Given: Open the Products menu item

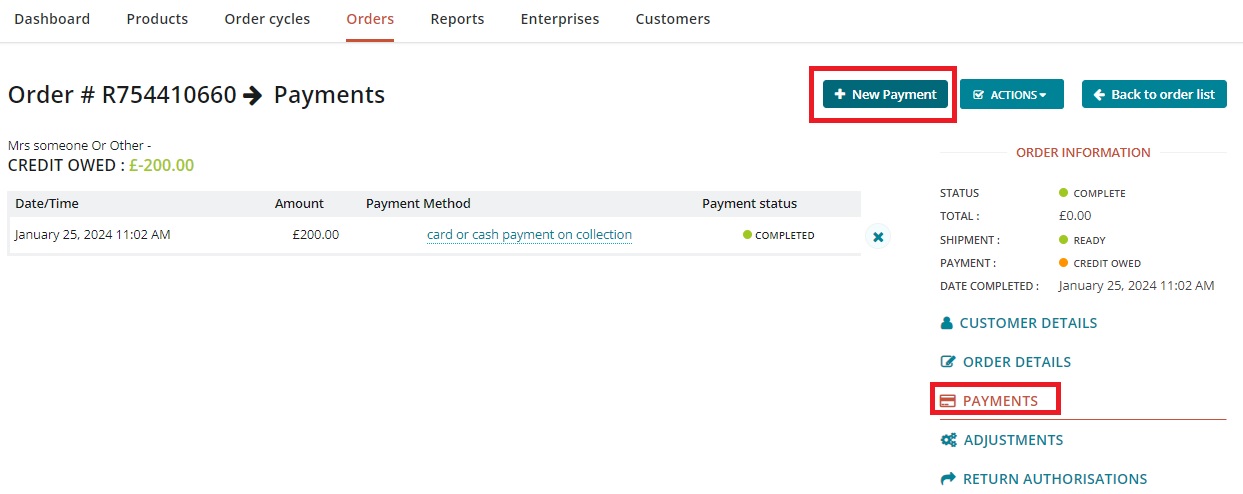Looking at the screenshot, I should click(x=157, y=19).
